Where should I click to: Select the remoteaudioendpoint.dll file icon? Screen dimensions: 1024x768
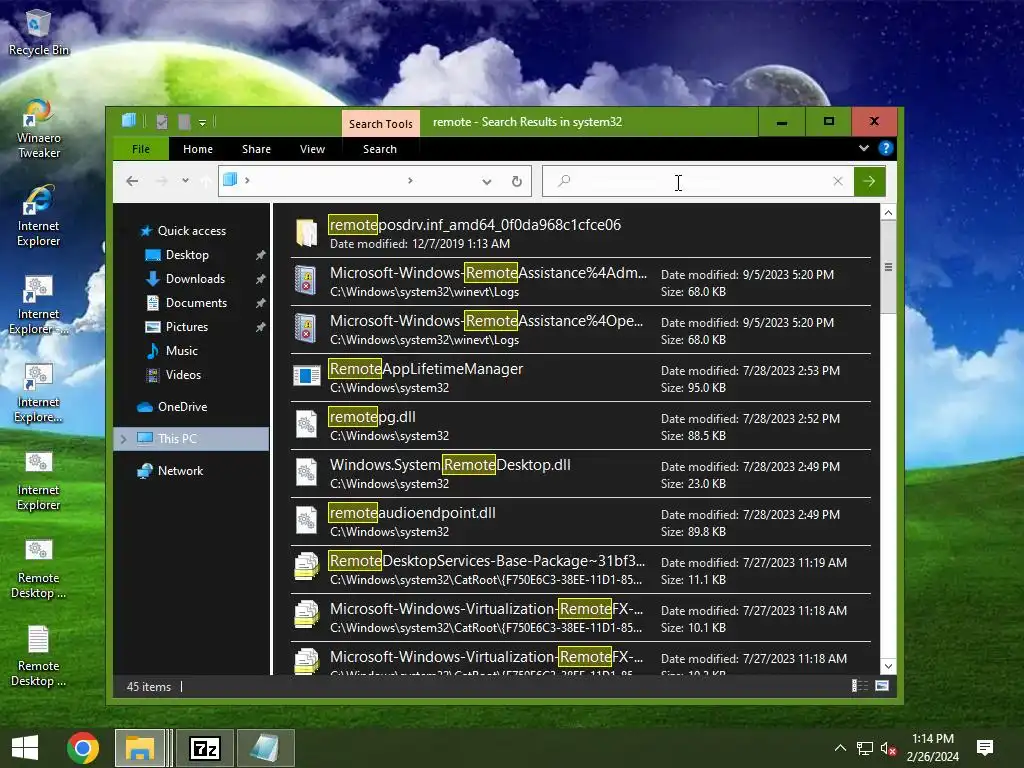click(x=306, y=520)
